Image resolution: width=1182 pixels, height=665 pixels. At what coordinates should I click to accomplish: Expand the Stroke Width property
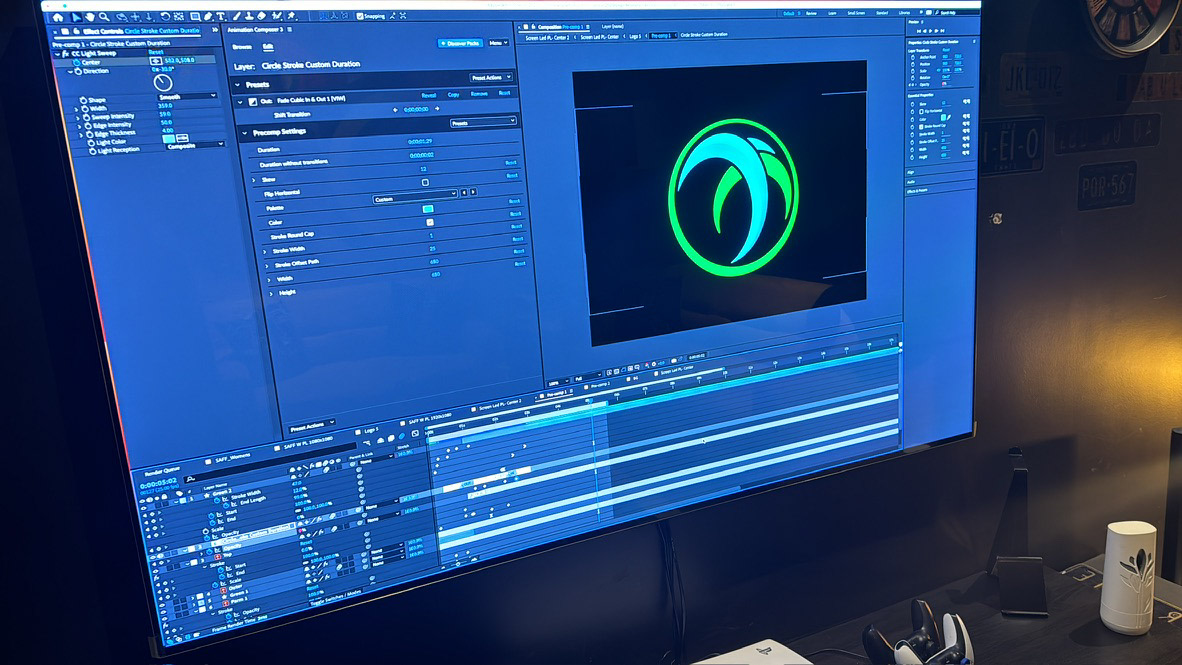click(x=265, y=251)
